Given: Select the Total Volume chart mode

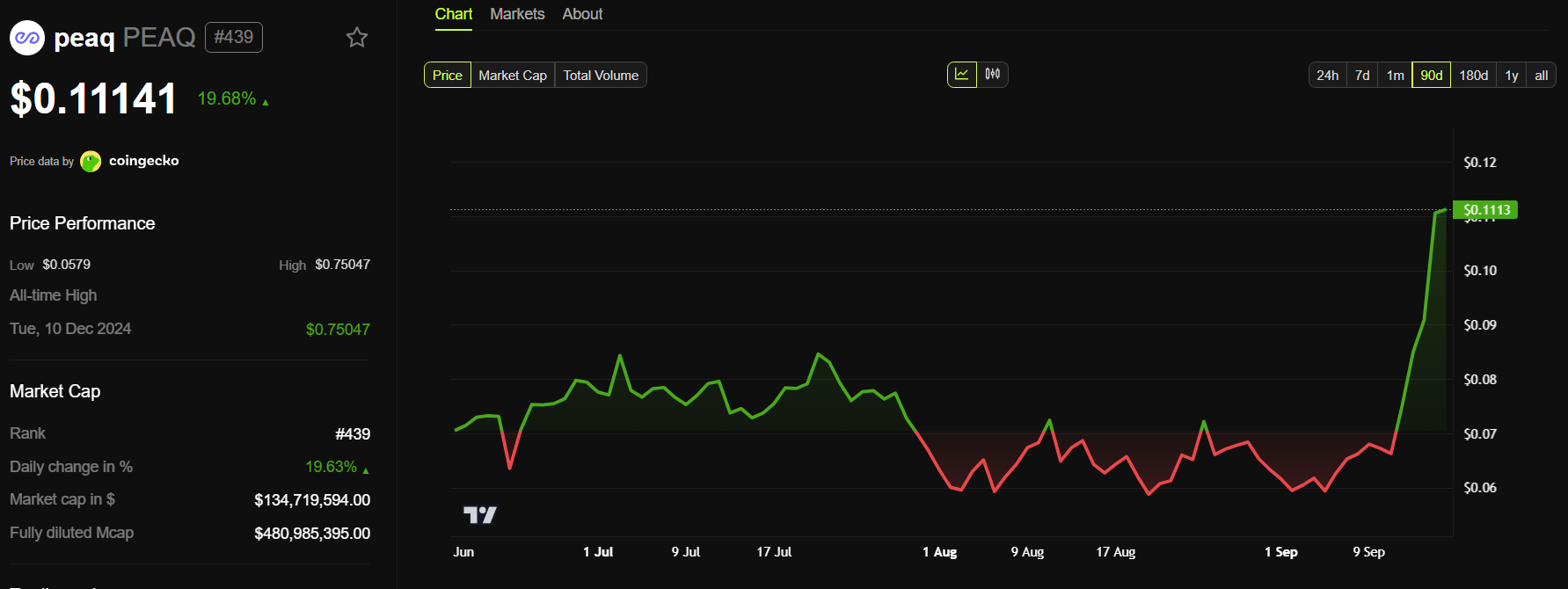Looking at the screenshot, I should click(x=601, y=75).
